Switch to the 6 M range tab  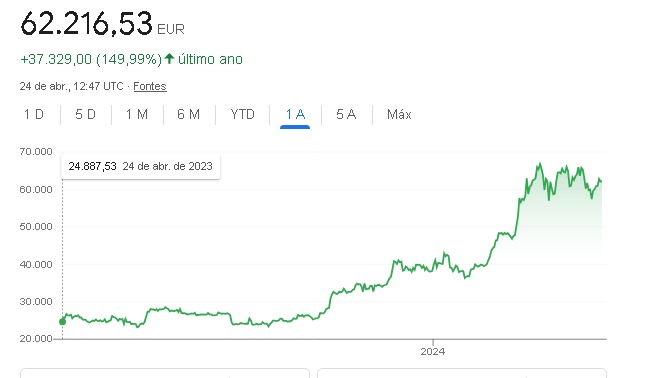pyautogui.click(x=189, y=114)
